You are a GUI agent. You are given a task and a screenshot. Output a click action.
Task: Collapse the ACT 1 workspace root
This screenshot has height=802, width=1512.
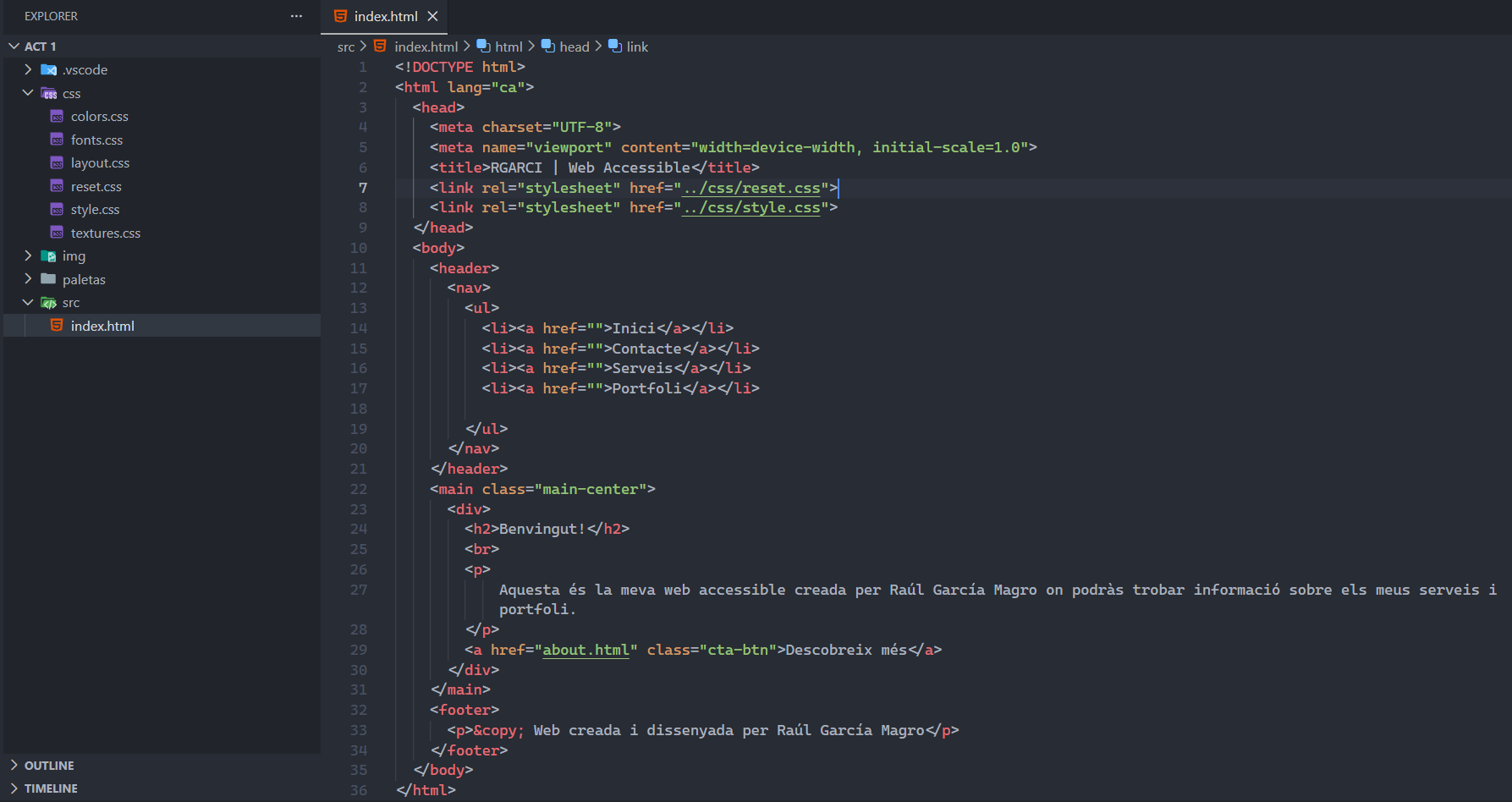(14, 46)
